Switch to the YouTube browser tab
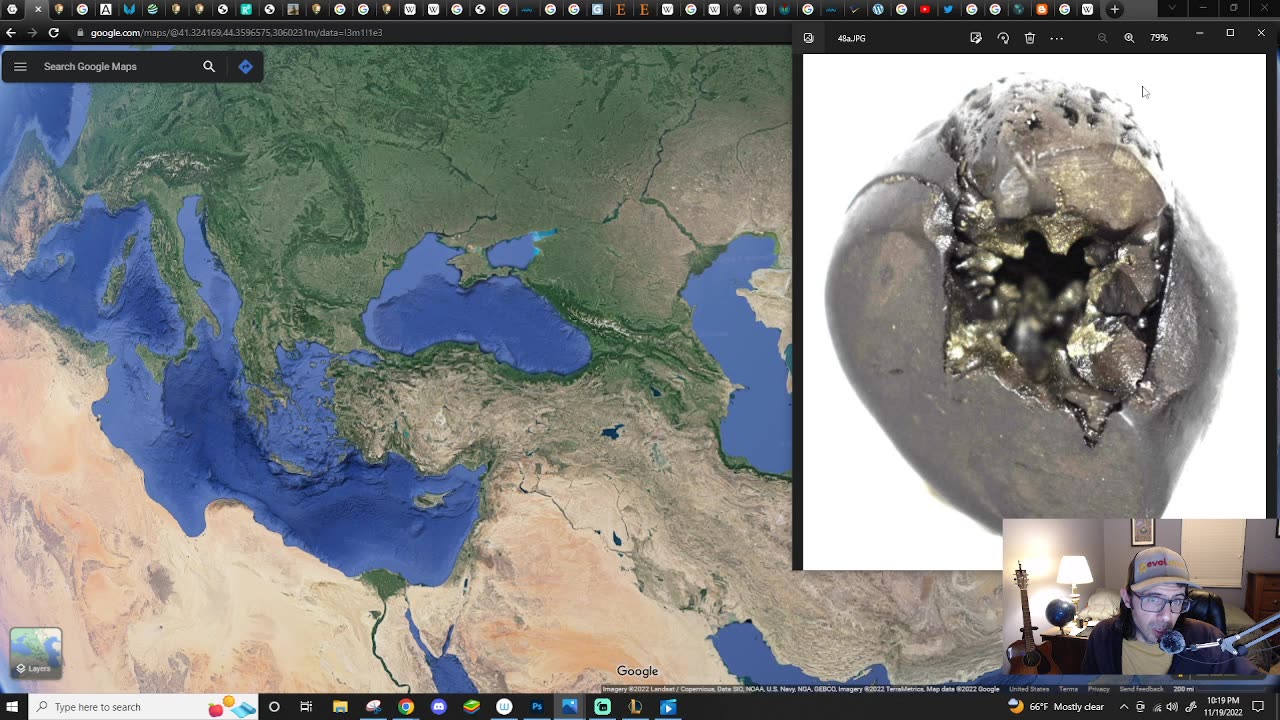The image size is (1280, 720). (x=925, y=9)
